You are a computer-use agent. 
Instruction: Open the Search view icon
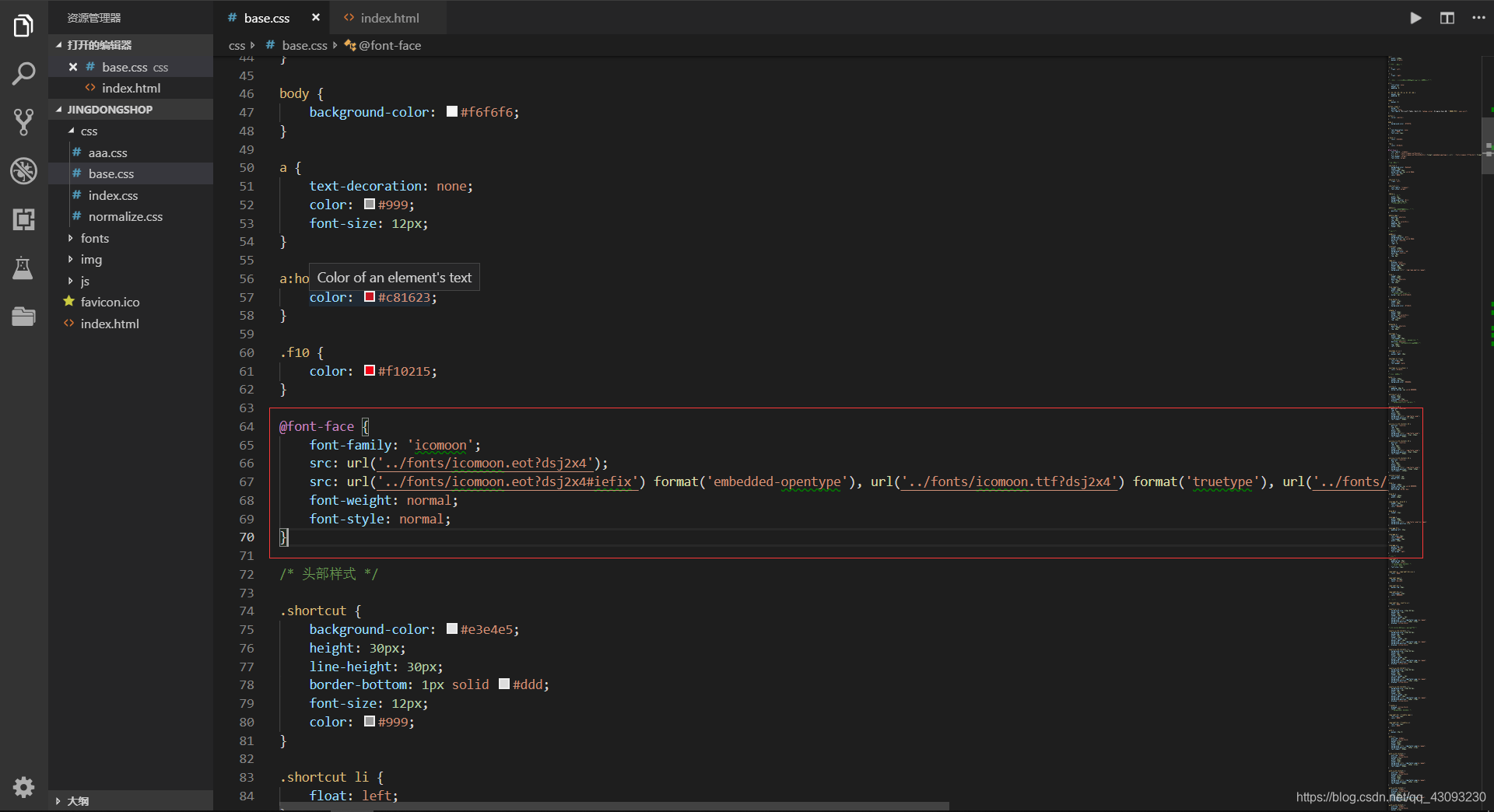tap(23, 74)
